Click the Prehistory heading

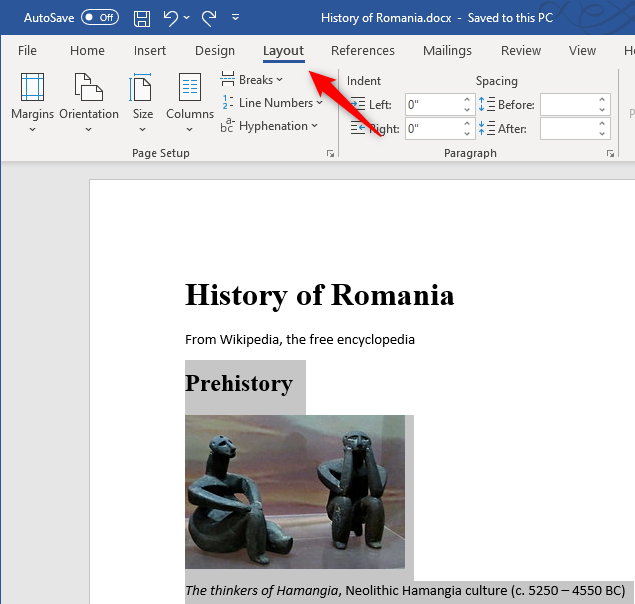[239, 383]
